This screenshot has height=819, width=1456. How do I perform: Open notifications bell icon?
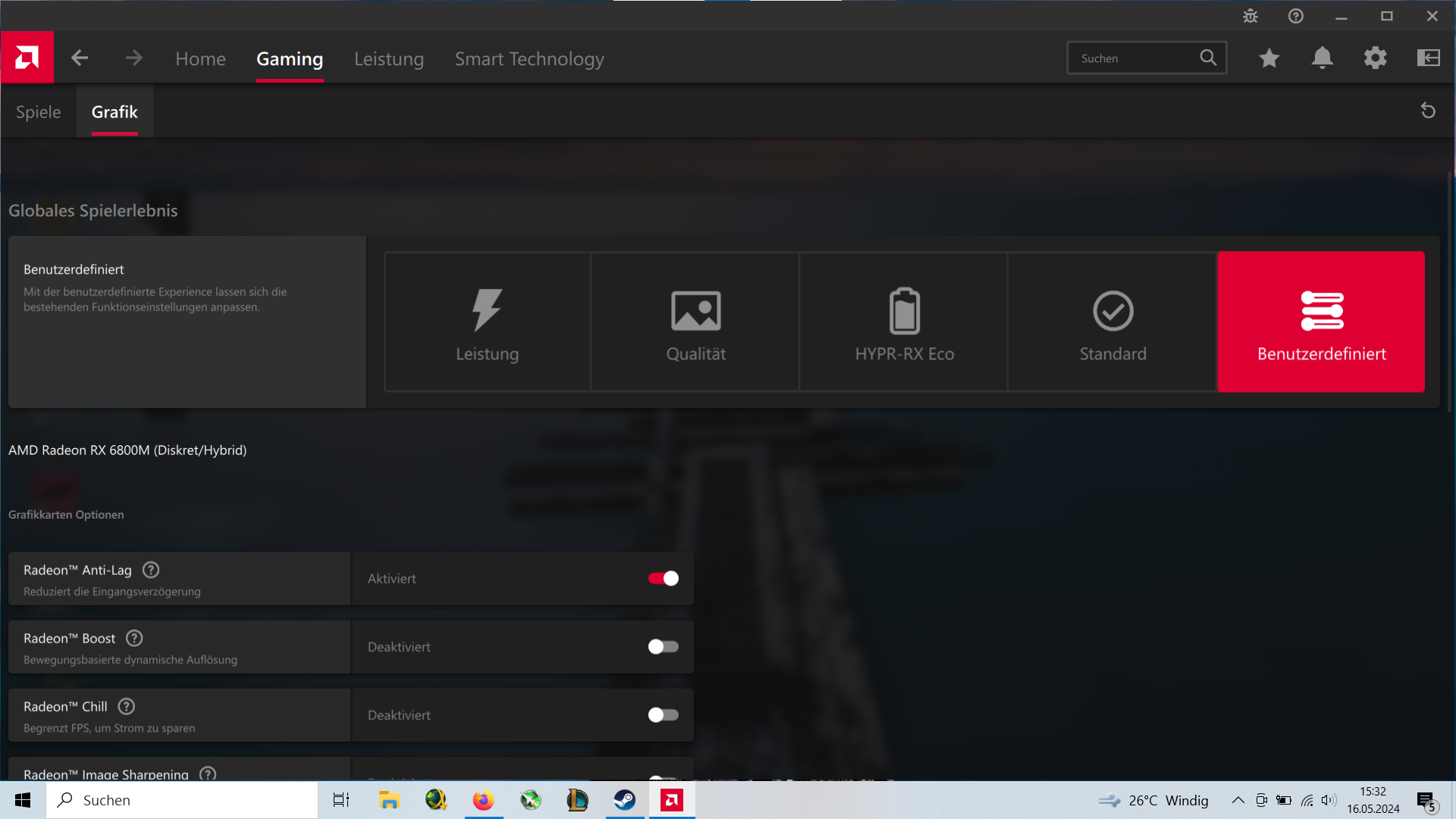(1322, 58)
